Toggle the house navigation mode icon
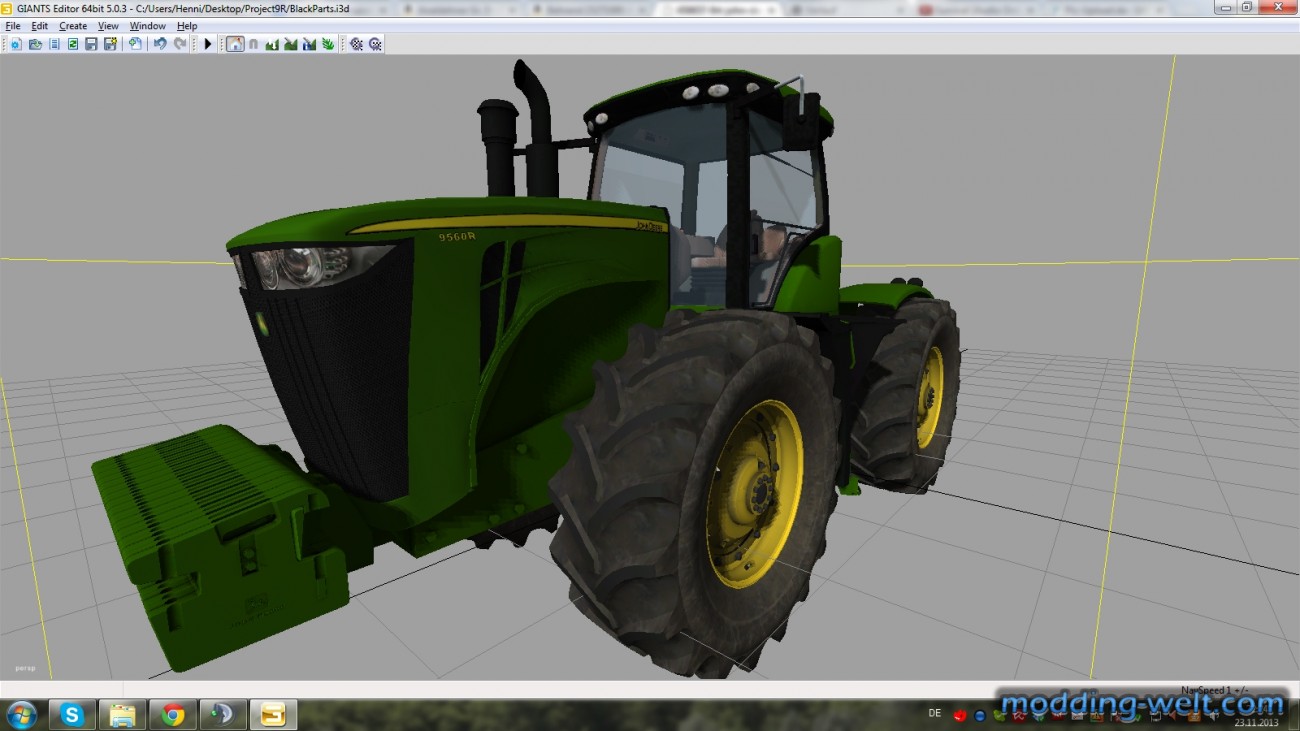The height and width of the screenshot is (731, 1300). coord(235,44)
